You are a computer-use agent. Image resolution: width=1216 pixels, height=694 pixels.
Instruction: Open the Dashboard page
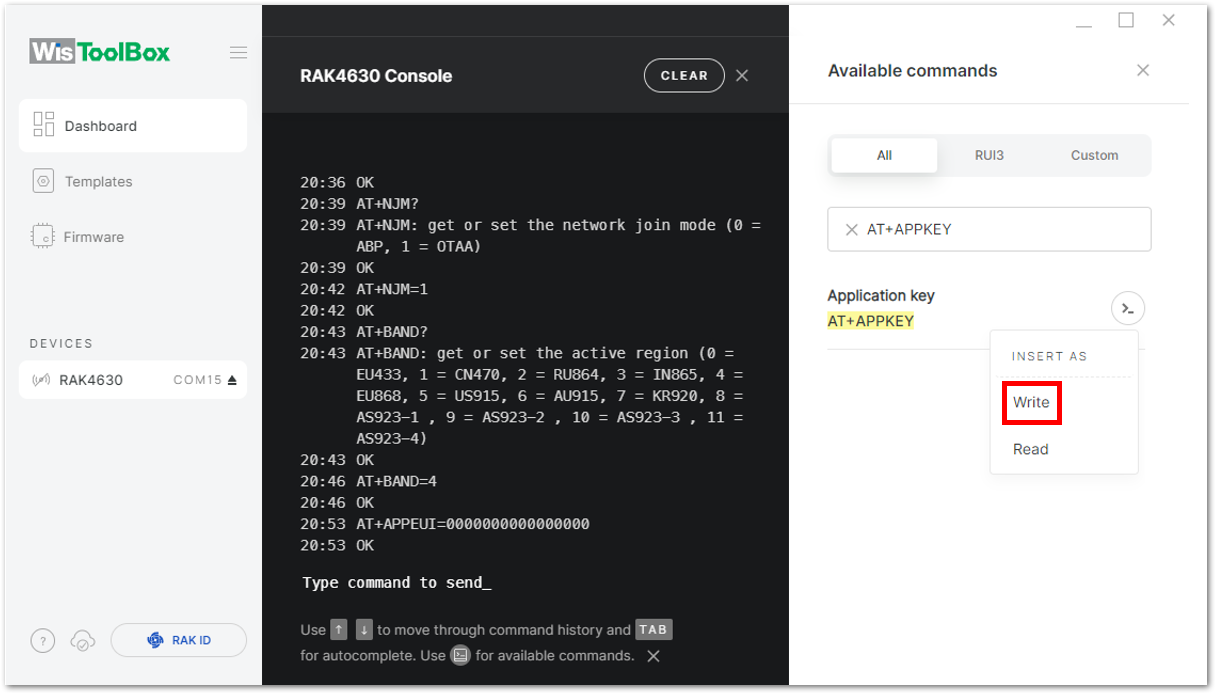(133, 126)
